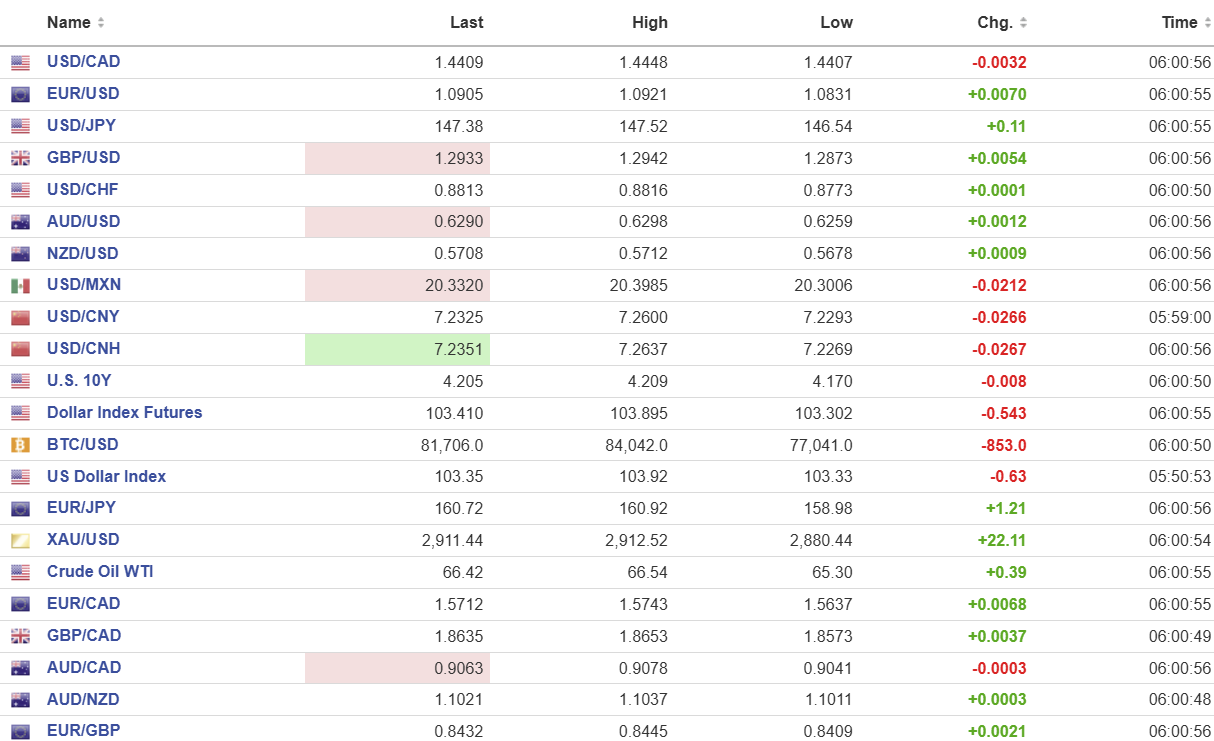Click the Bitcoin icon beside BTC/USD

click(x=20, y=445)
